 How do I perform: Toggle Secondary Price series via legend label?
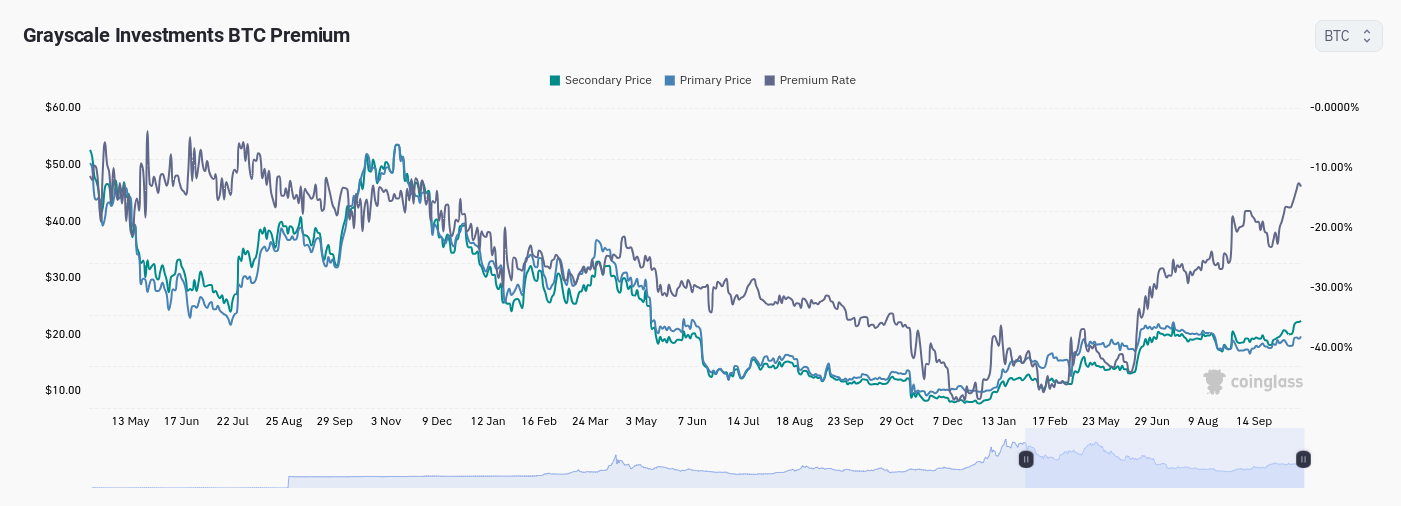(608, 80)
